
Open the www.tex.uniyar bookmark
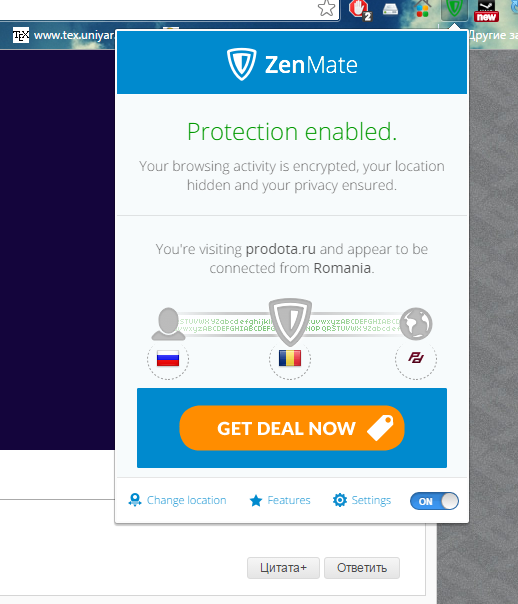tap(64, 35)
